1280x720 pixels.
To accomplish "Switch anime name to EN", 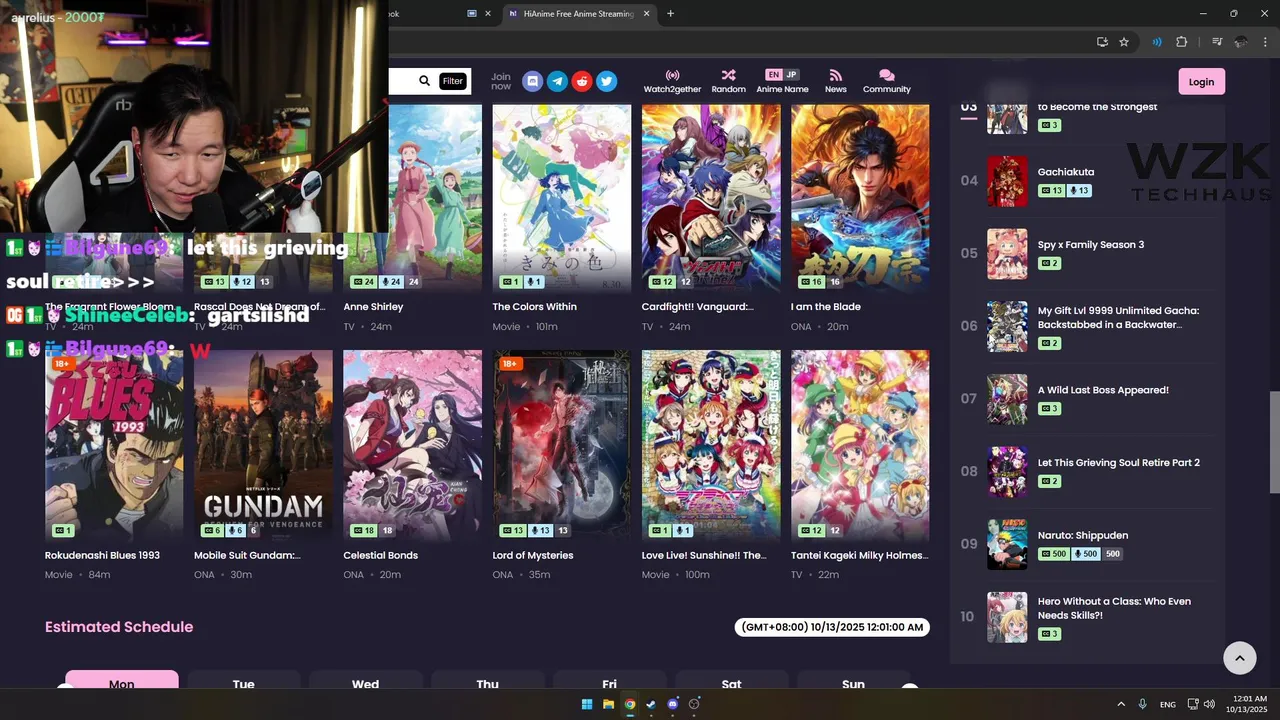I will [773, 75].
